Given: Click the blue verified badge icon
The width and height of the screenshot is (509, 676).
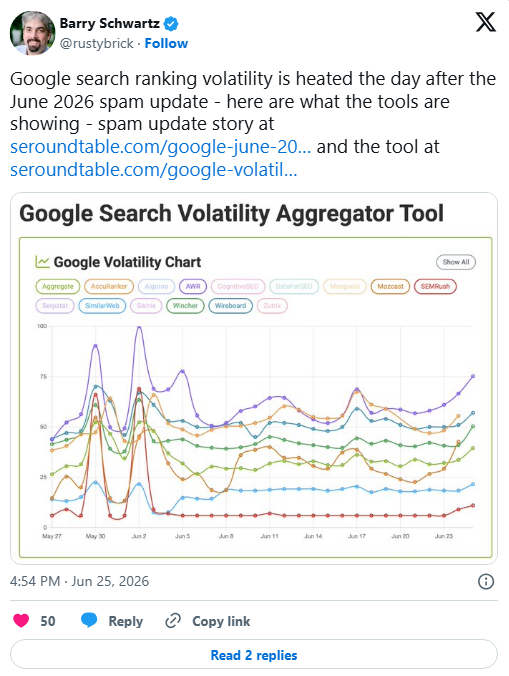Looking at the screenshot, I should (x=171, y=24).
